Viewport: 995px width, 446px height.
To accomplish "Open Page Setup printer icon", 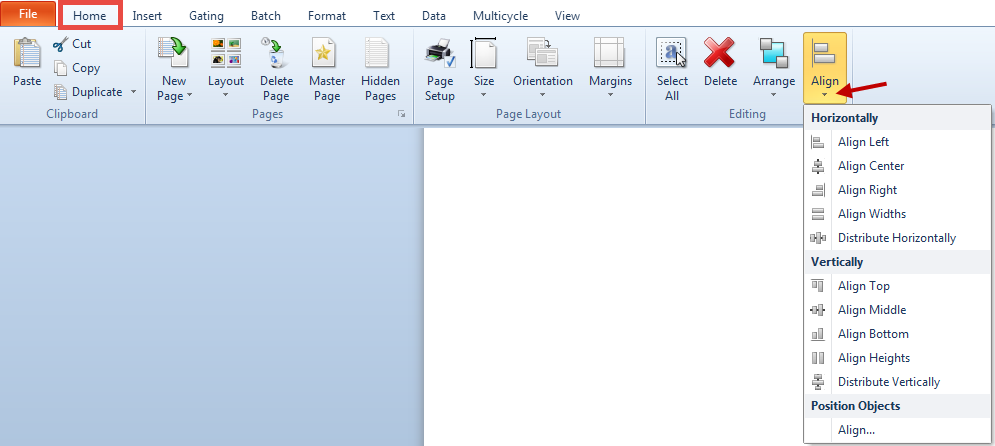I will pyautogui.click(x=440, y=53).
